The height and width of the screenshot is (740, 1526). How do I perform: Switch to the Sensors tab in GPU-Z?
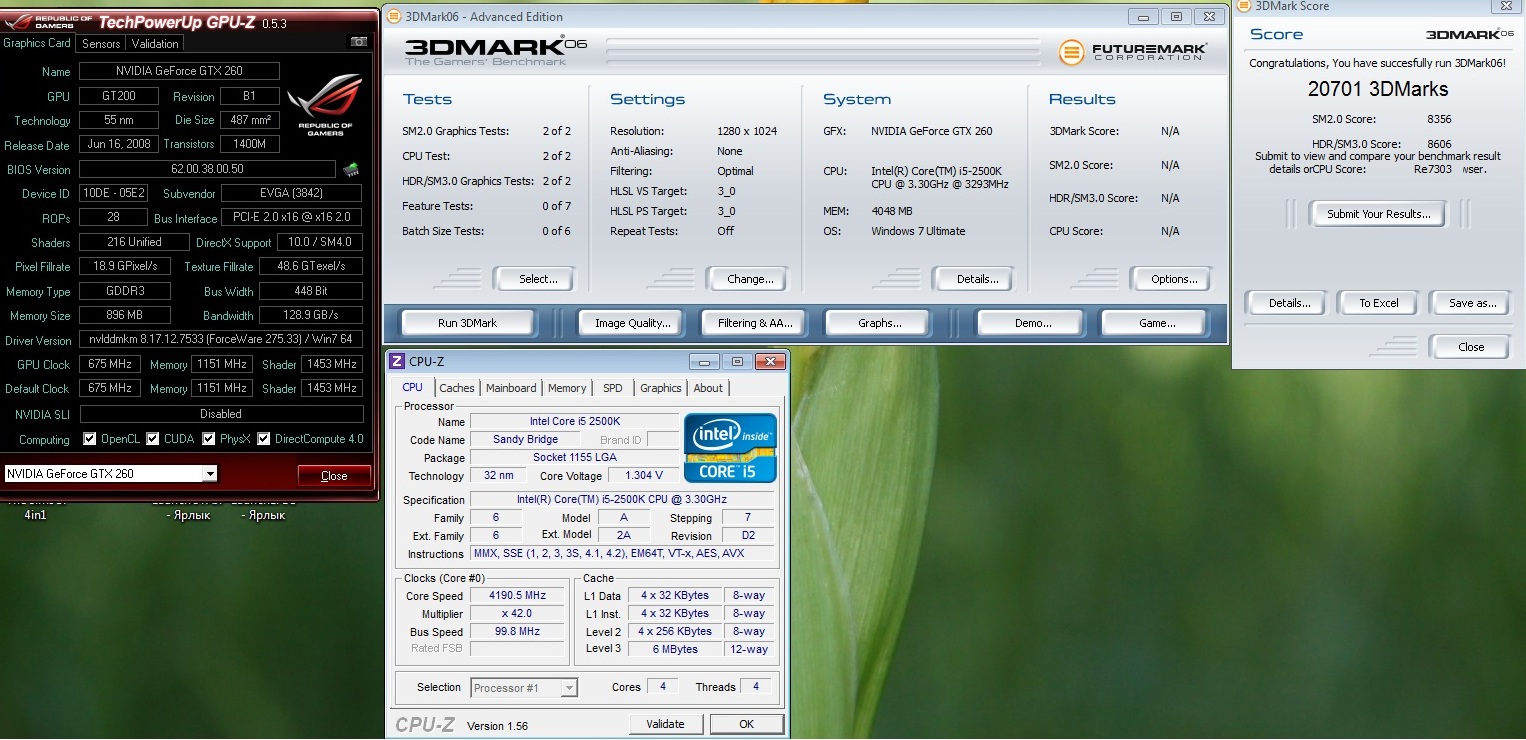click(x=101, y=44)
